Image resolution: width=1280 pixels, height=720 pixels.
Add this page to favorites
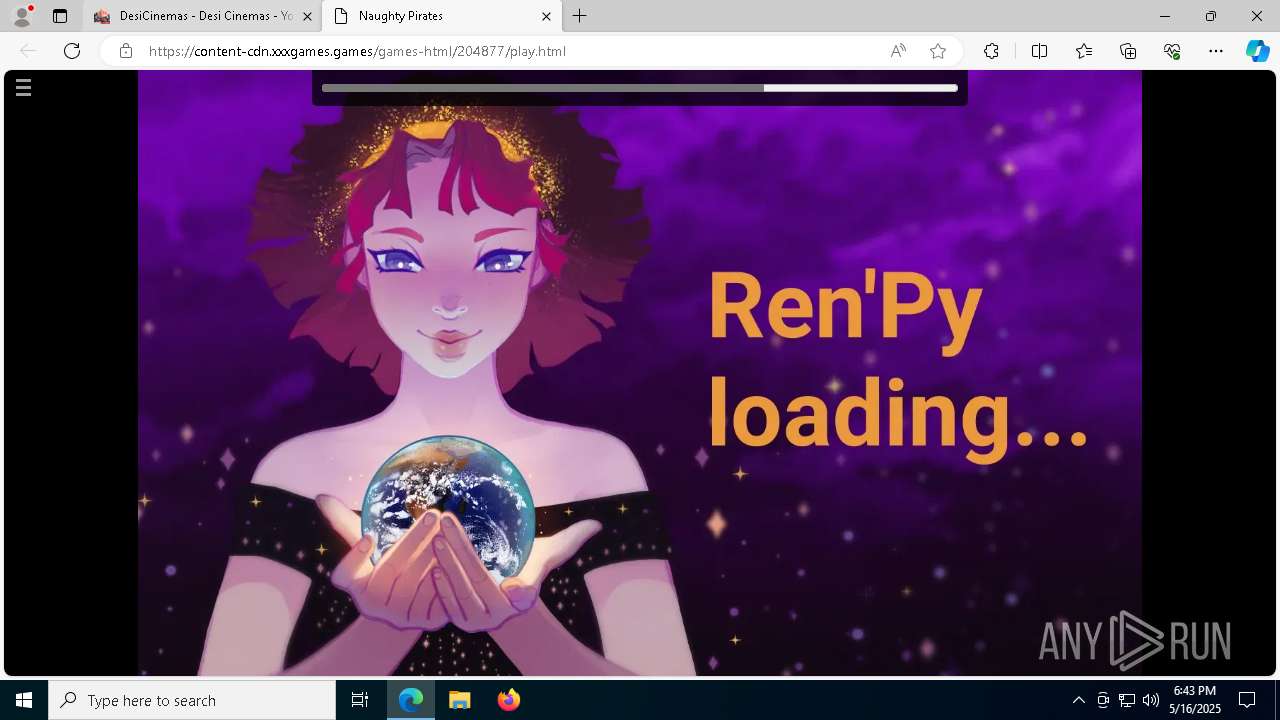coord(938,51)
